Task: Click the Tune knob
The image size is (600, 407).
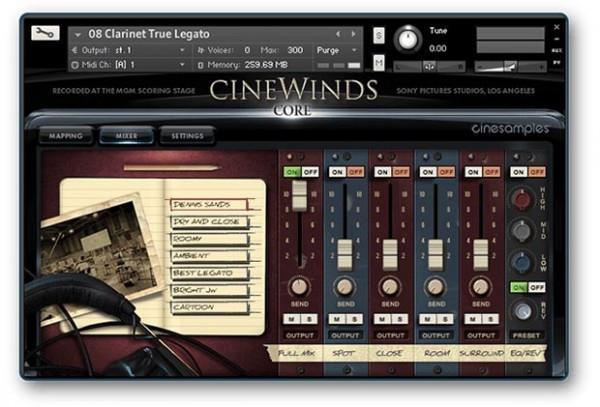Action: point(408,39)
